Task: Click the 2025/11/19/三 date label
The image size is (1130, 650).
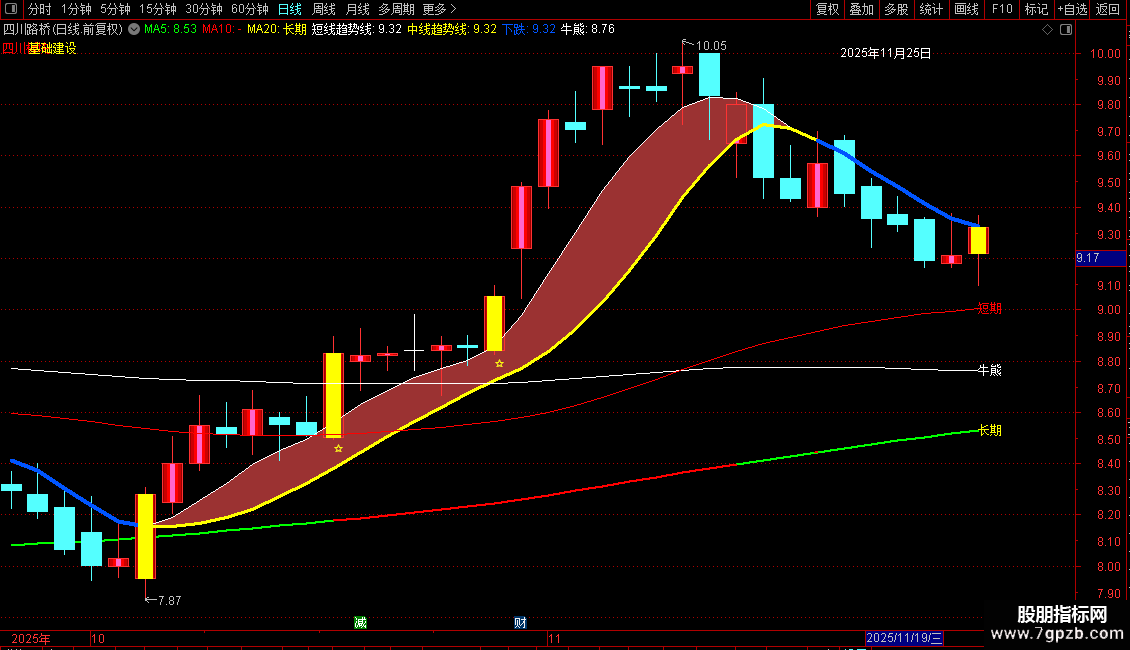Action: click(904, 638)
